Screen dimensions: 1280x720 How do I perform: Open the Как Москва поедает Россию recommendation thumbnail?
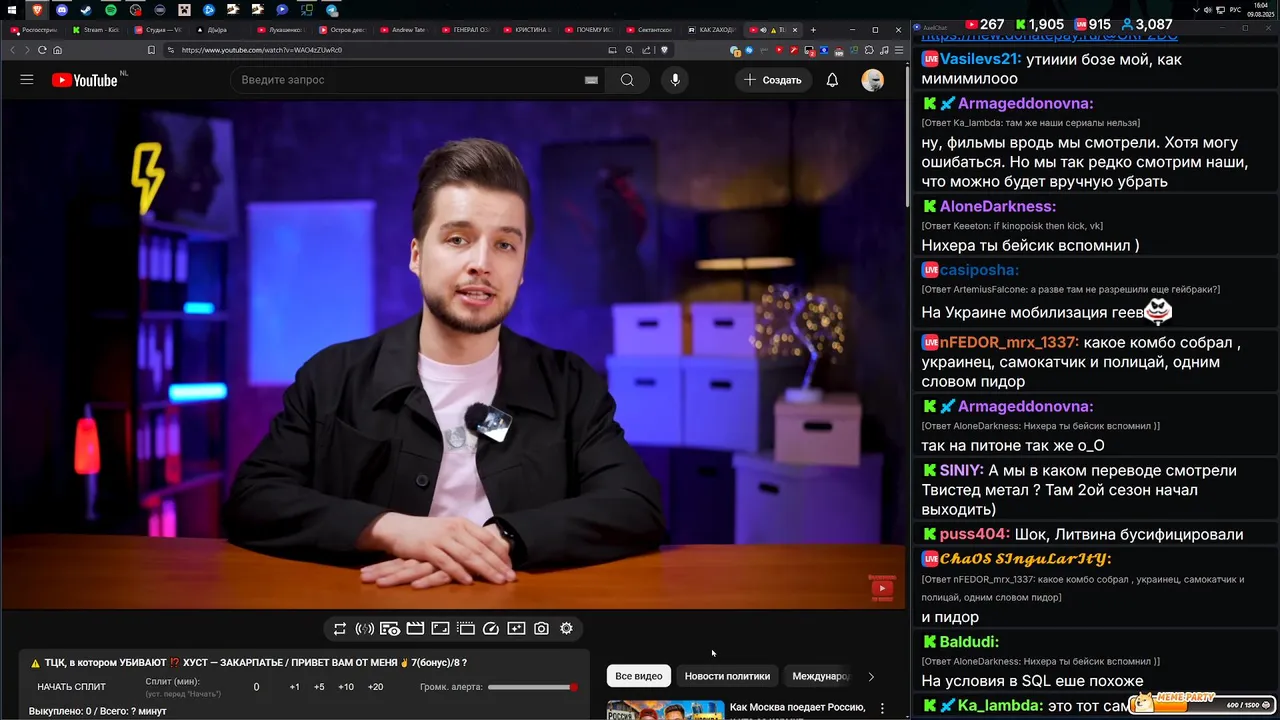click(x=665, y=710)
